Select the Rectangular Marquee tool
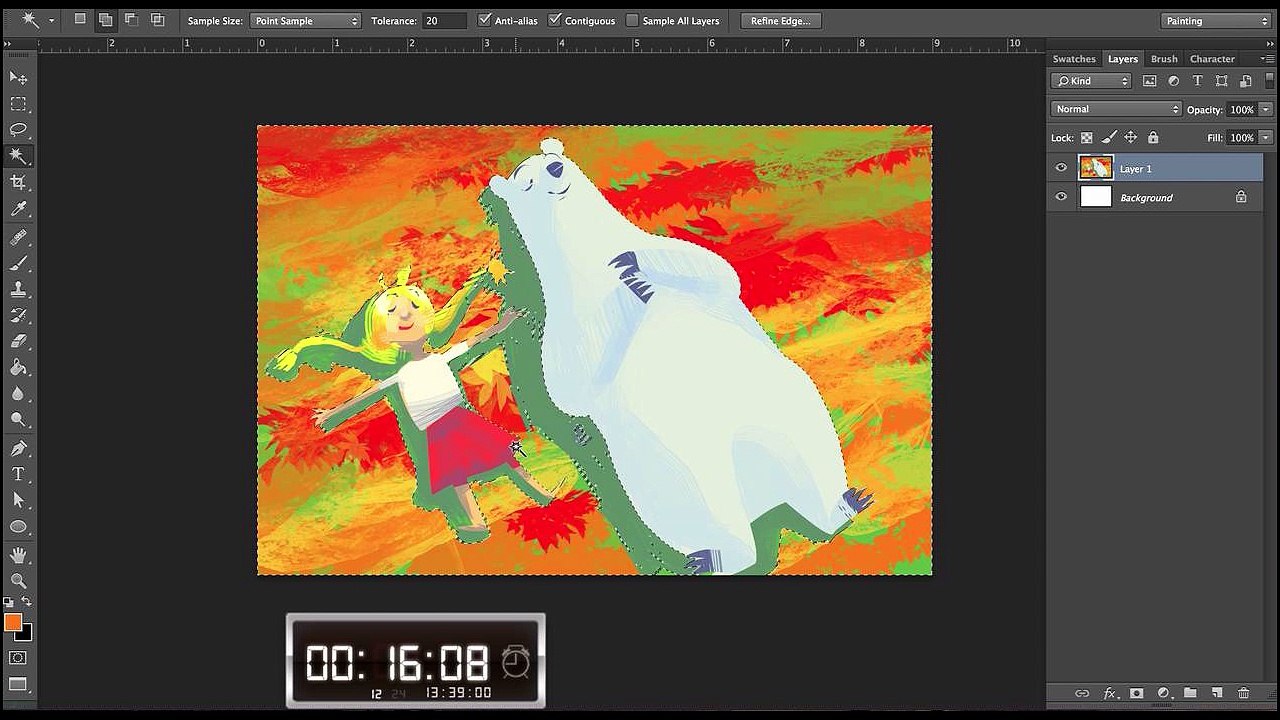The width and height of the screenshot is (1280, 720). [x=18, y=103]
